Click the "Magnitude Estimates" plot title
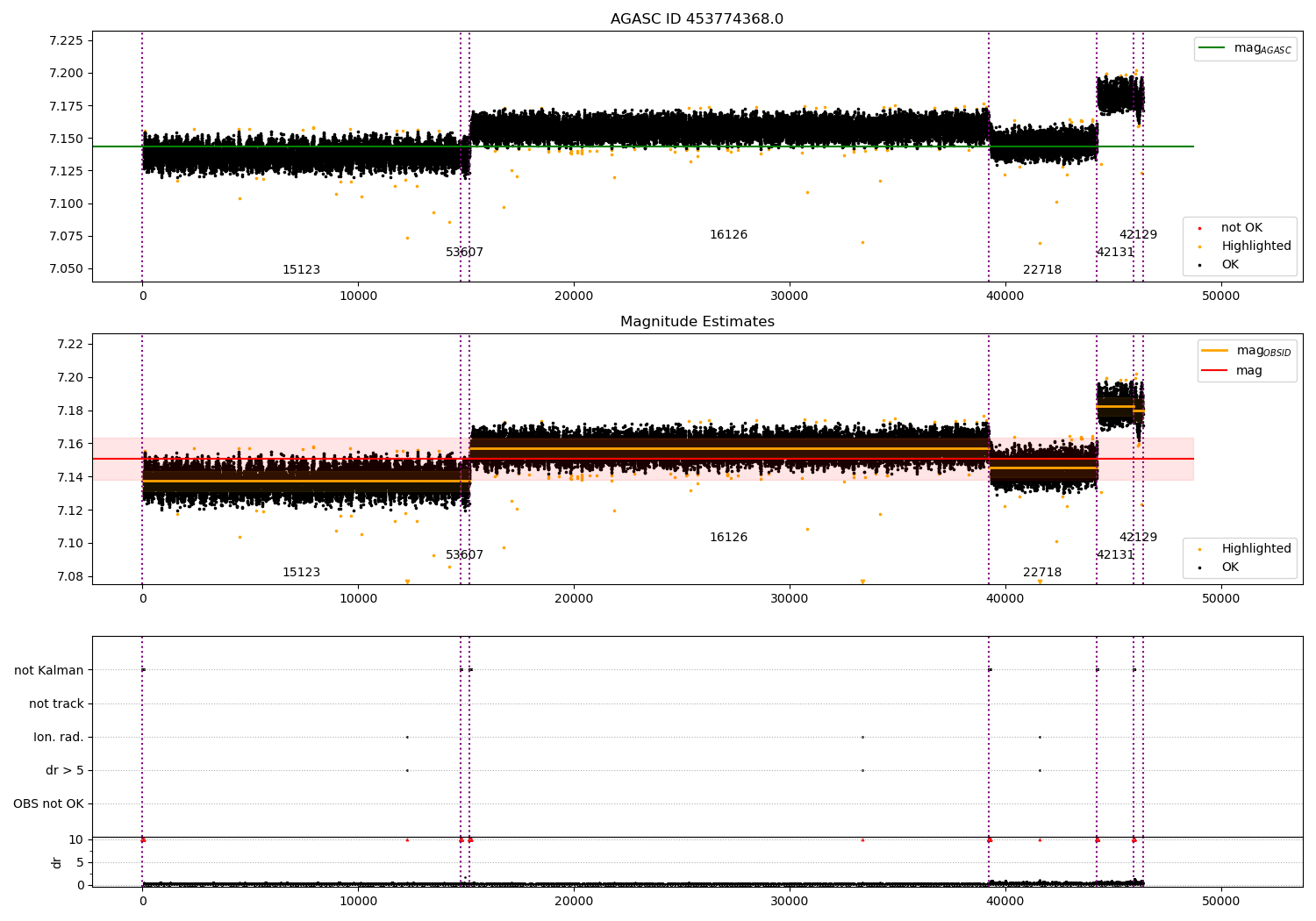Viewport: 1316px width, 921px height. tap(697, 322)
